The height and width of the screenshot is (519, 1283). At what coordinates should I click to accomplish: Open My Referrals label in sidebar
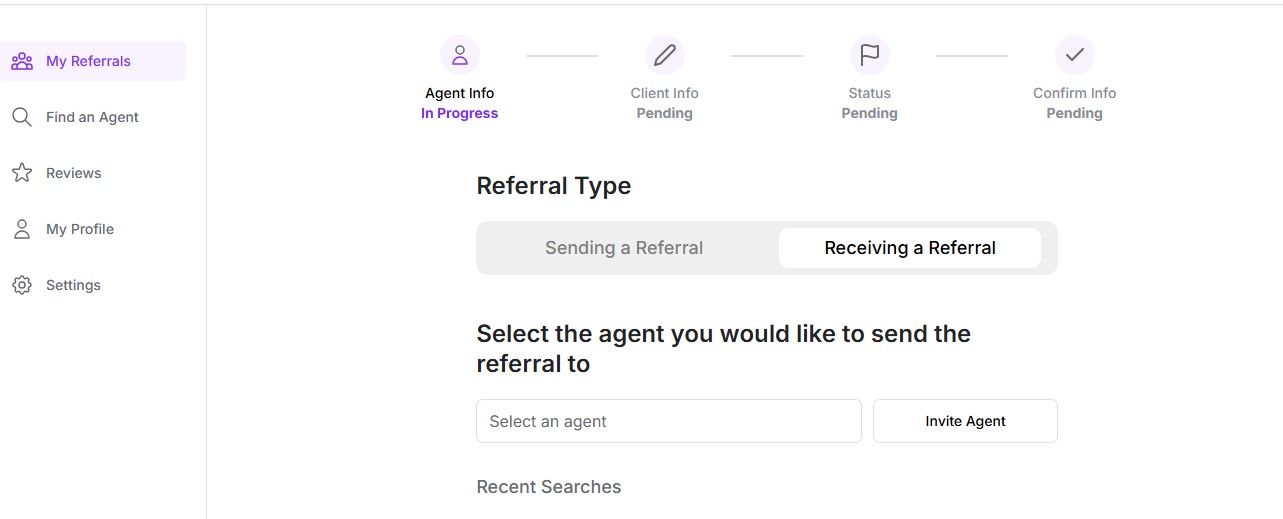(88, 61)
